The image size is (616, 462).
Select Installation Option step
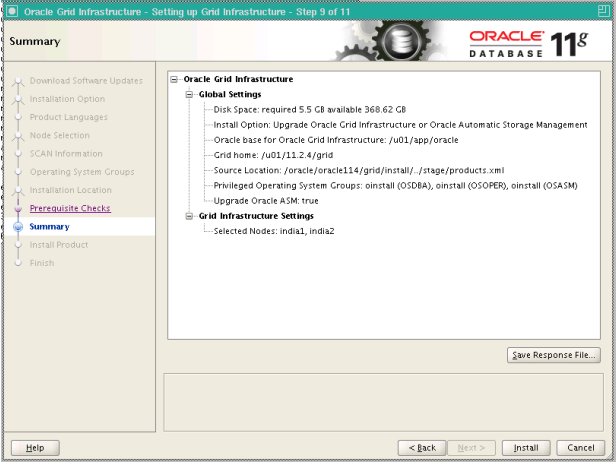tap(68, 99)
